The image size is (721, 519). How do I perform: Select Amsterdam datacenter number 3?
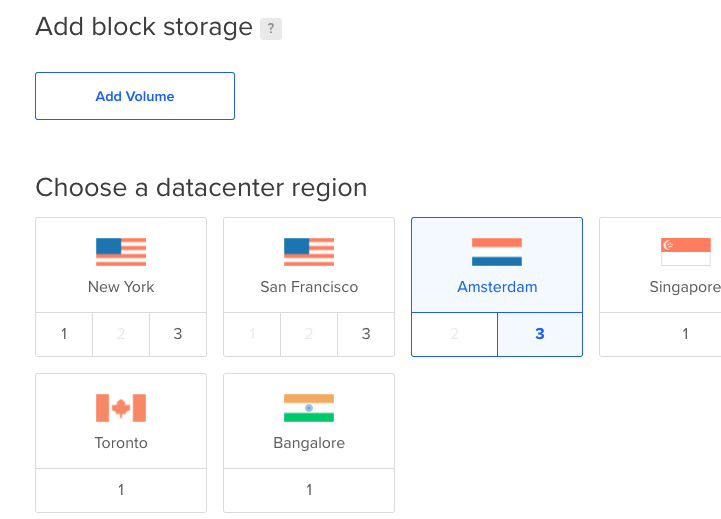[x=540, y=334]
